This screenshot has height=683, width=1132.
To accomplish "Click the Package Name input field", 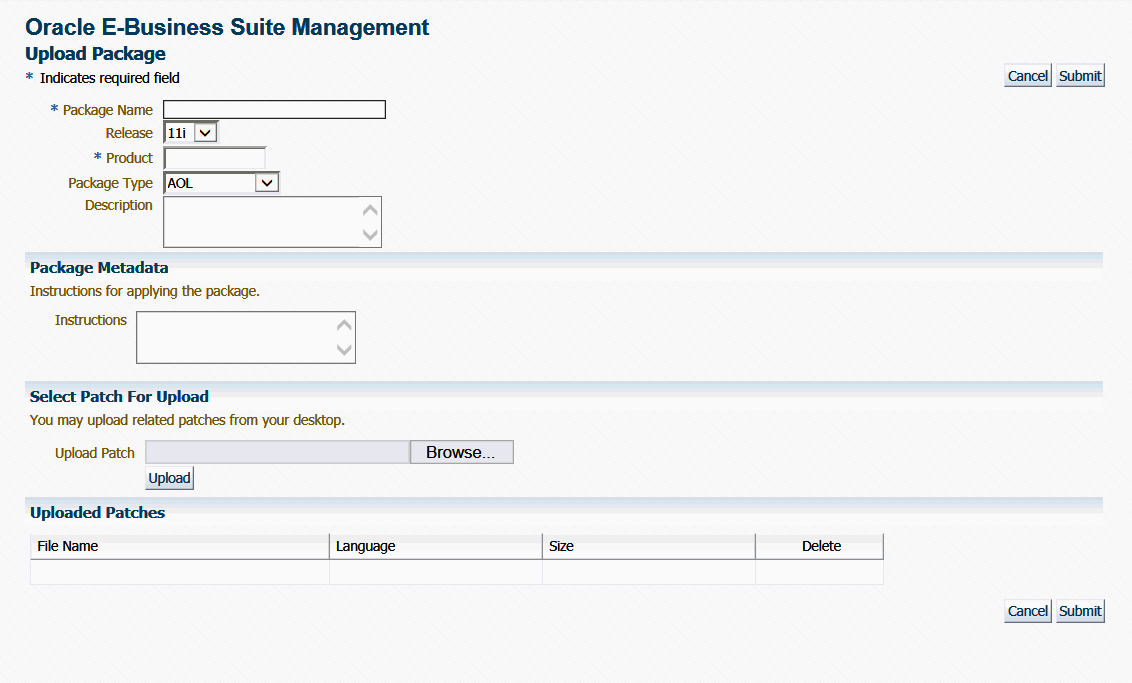I will [274, 110].
